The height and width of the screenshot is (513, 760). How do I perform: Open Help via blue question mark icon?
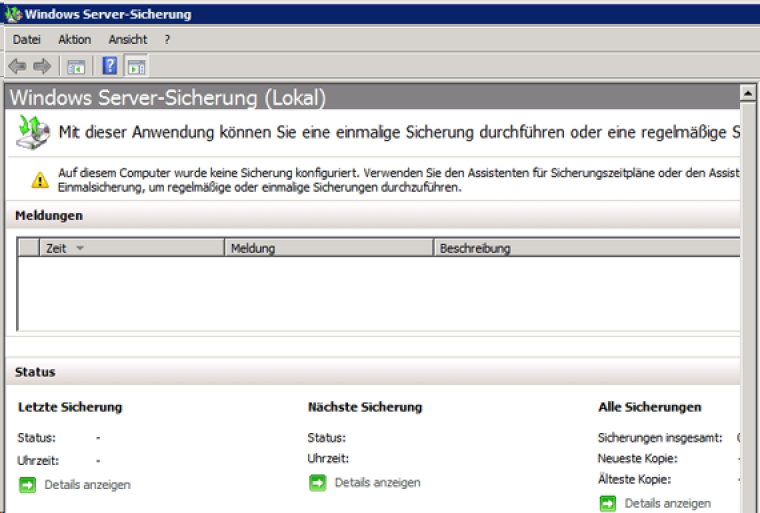tap(110, 66)
